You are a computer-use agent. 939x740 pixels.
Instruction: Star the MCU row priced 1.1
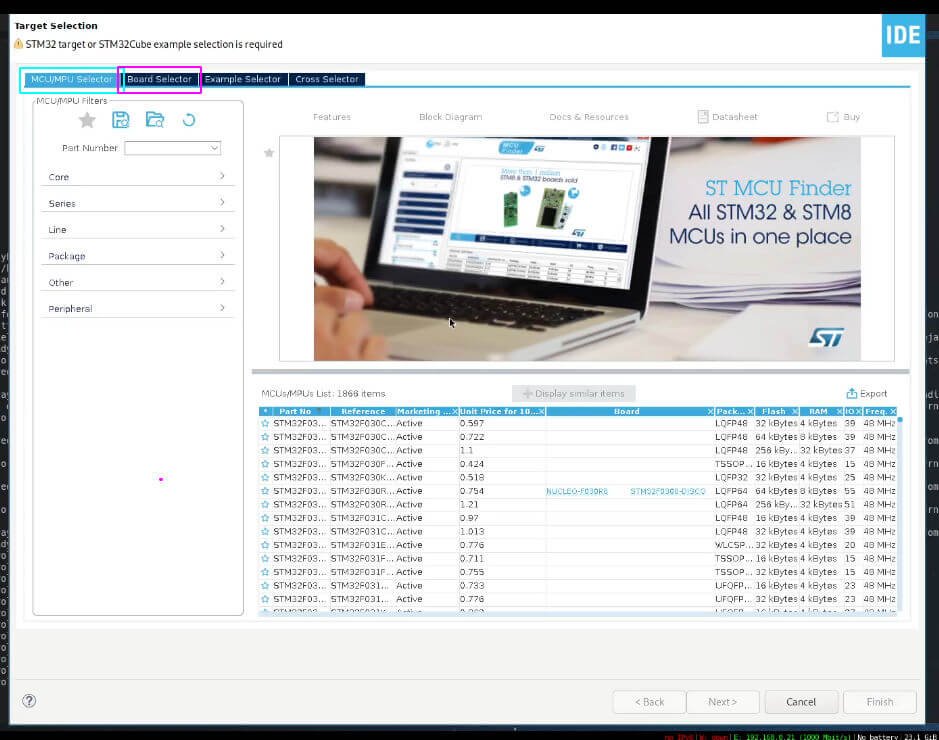click(265, 450)
